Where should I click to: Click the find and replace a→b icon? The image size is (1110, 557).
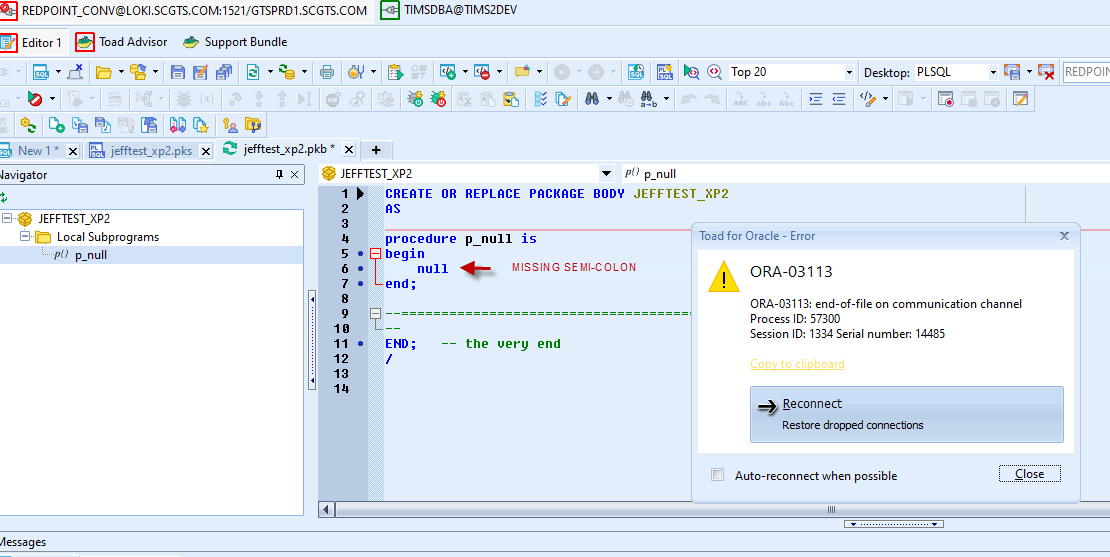(648, 99)
